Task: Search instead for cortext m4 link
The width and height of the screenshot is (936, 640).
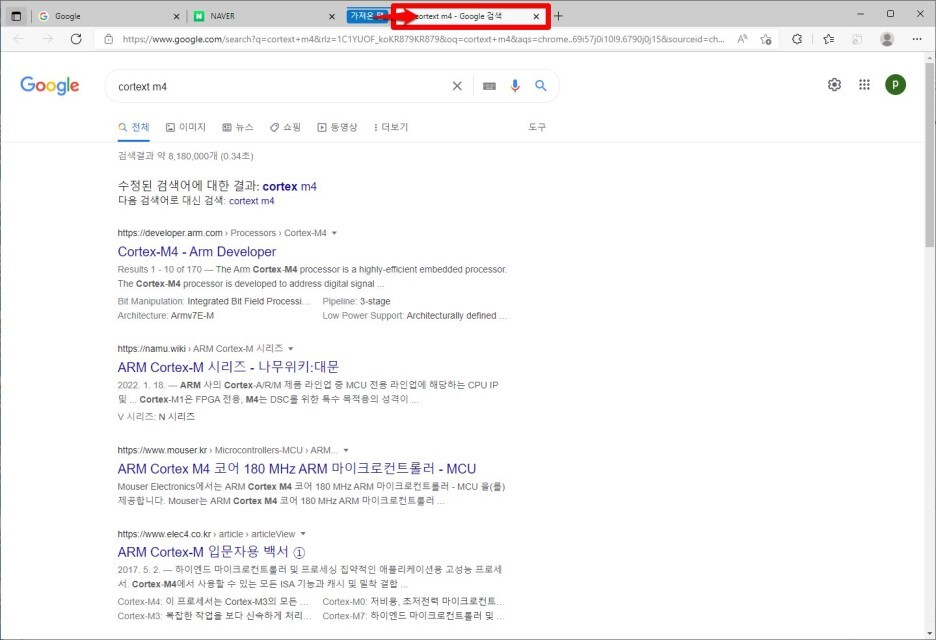Action: (x=251, y=201)
